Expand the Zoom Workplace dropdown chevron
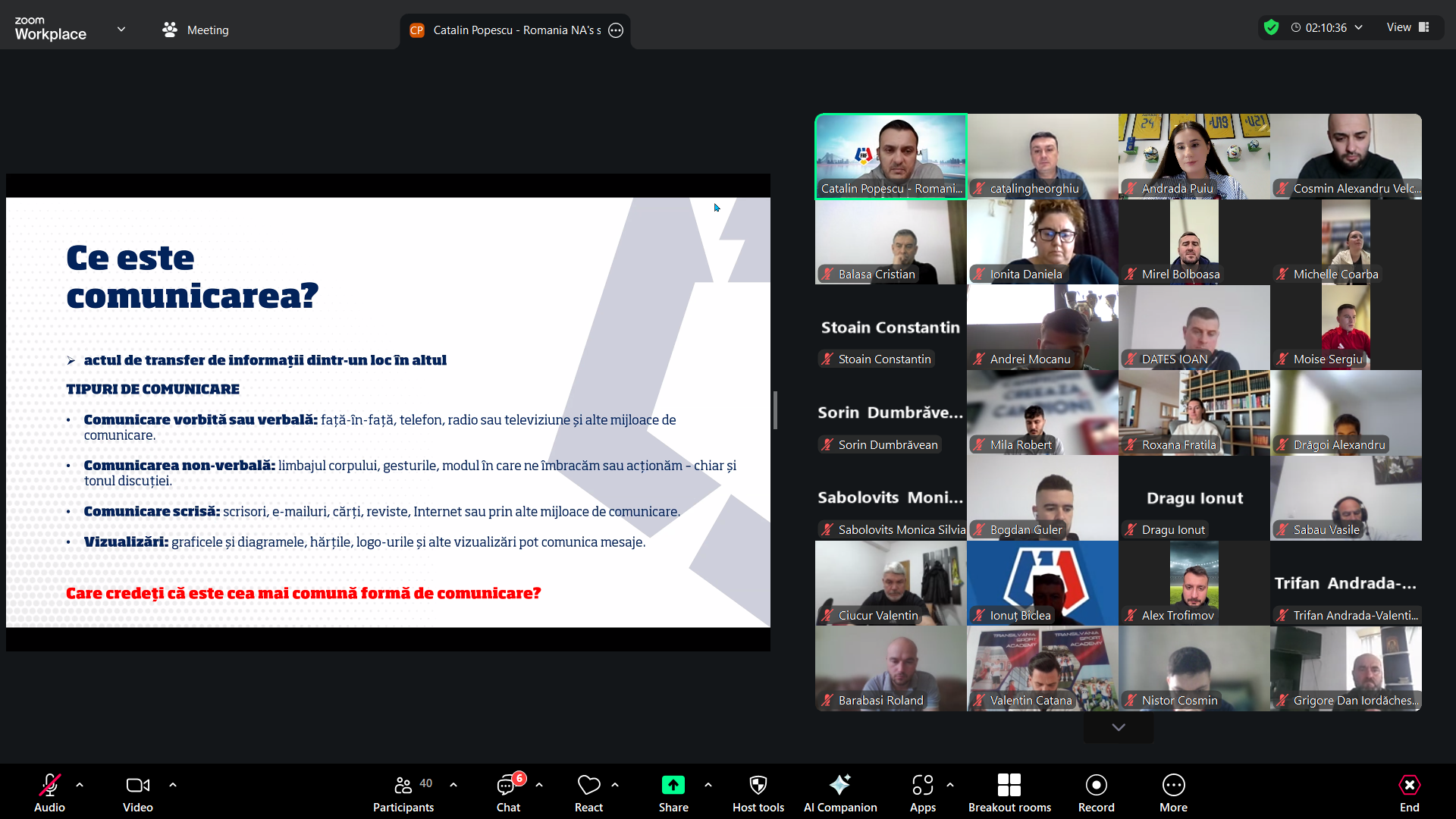Viewport: 1456px width, 819px height. coord(121,30)
